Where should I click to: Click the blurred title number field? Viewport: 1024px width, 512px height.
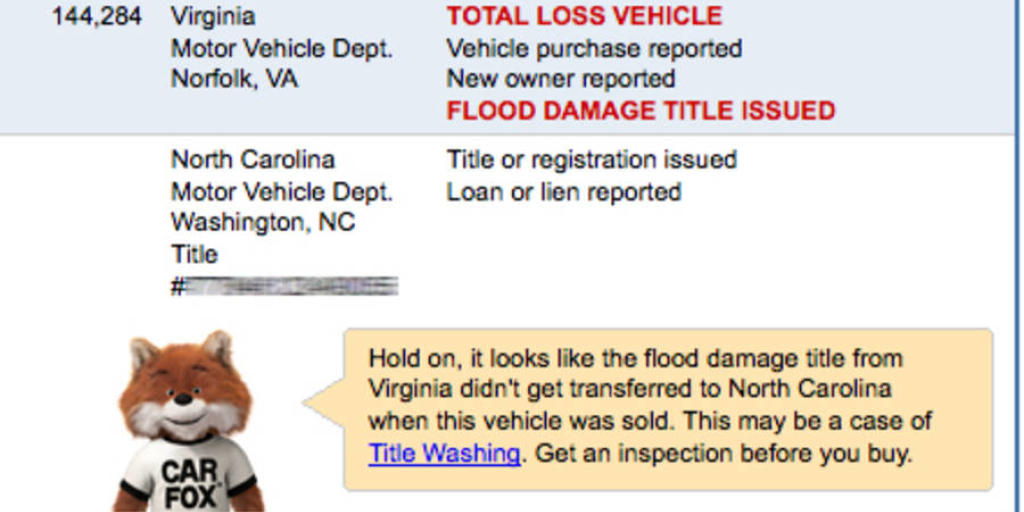[x=285, y=287]
